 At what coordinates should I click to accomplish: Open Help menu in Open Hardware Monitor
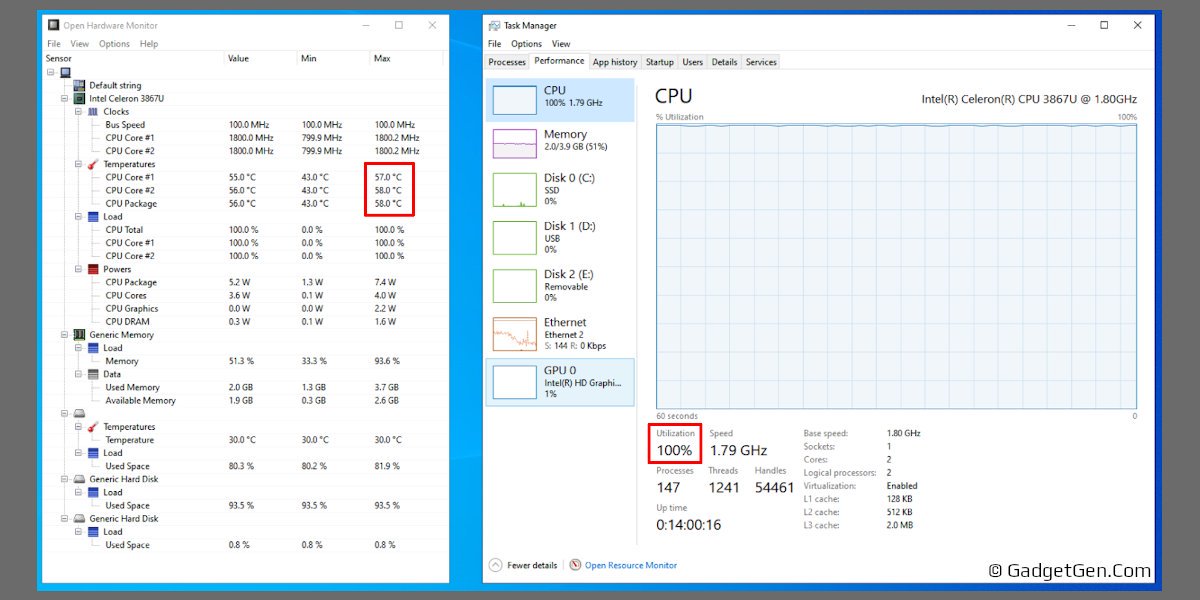click(149, 44)
